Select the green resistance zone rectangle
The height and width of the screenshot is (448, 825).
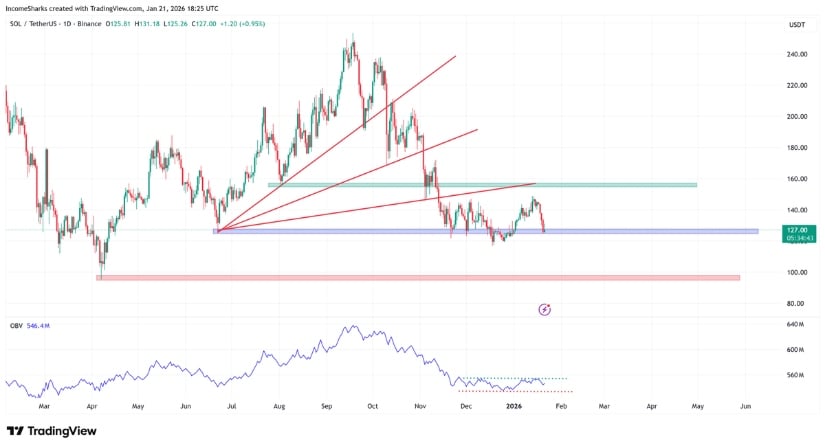coord(600,185)
